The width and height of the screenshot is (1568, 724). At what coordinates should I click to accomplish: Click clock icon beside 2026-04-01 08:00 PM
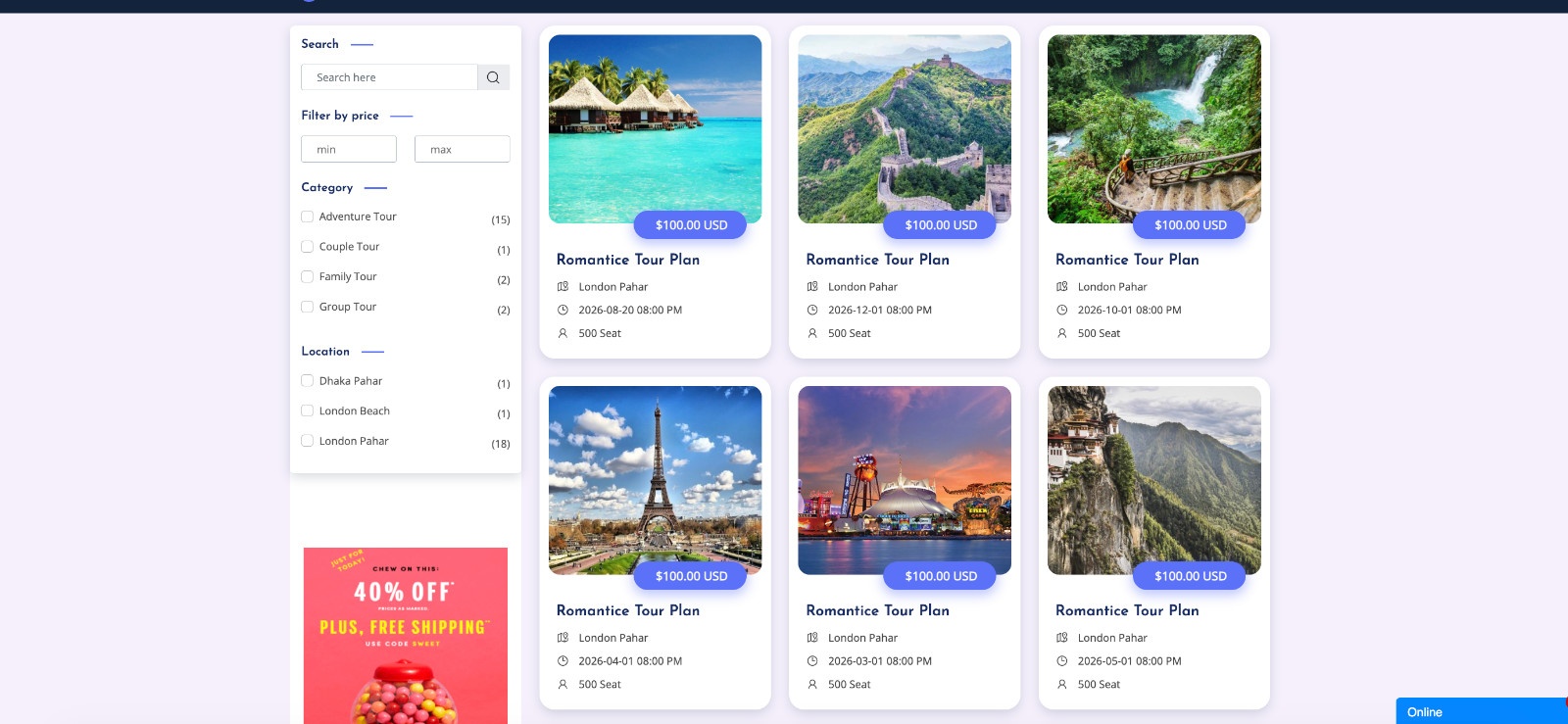point(563,660)
